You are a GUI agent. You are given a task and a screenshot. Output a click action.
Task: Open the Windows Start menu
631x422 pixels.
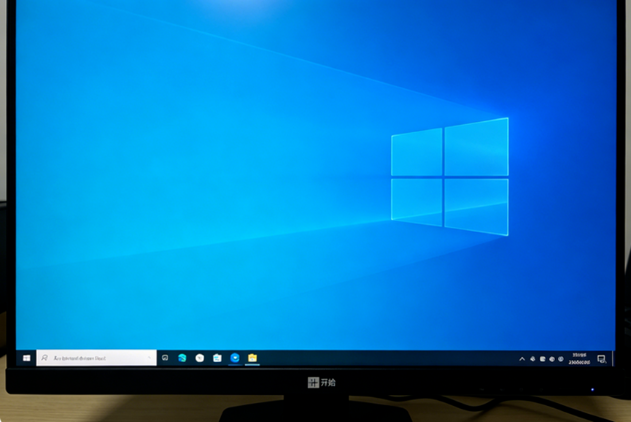point(27,358)
